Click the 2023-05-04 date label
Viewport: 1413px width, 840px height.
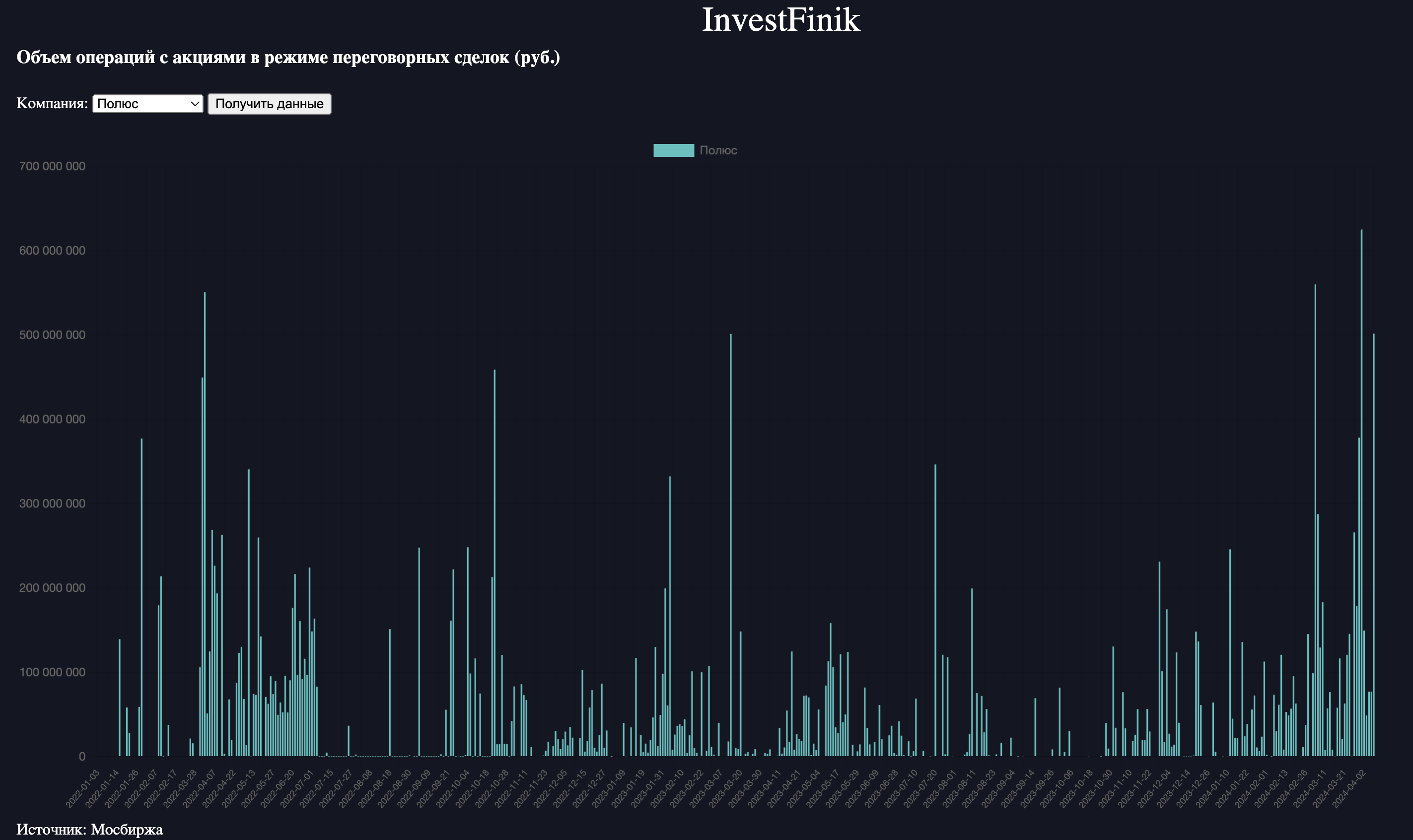804,788
